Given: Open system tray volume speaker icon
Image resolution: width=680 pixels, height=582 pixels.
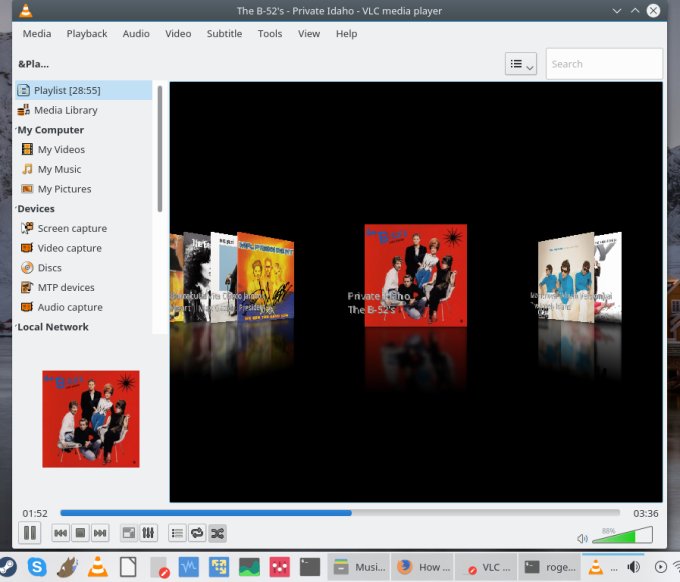Looking at the screenshot, I should pyautogui.click(x=634, y=567).
